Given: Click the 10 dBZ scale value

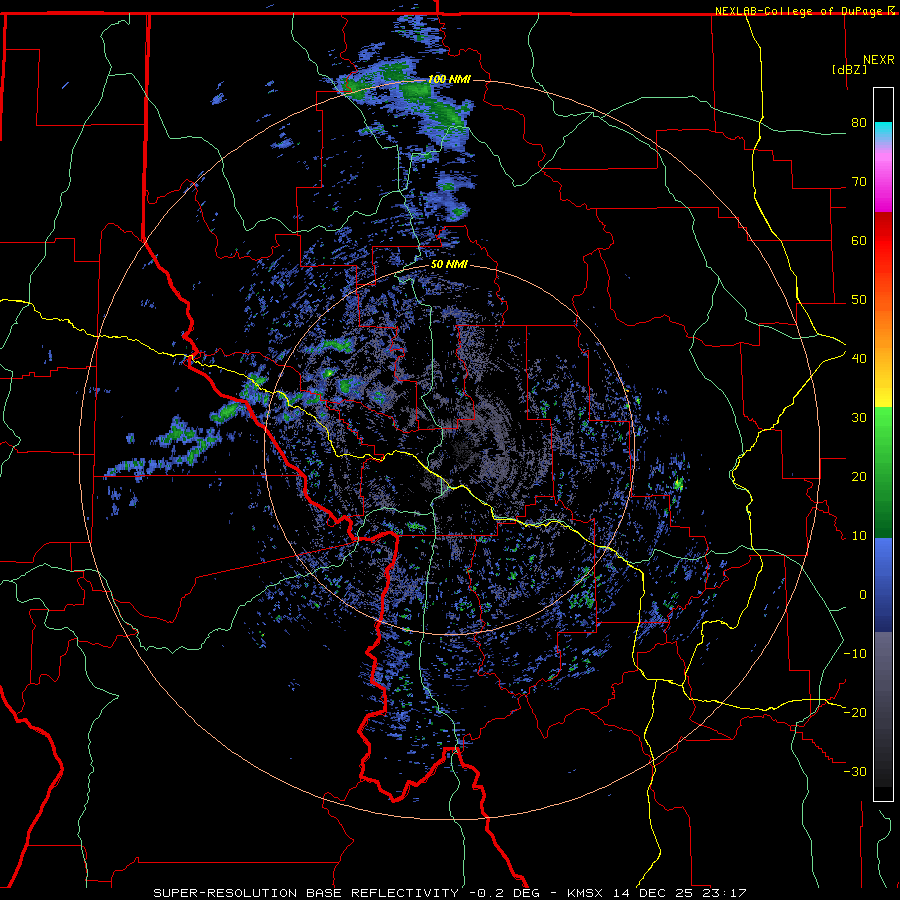Looking at the screenshot, I should [x=859, y=536].
